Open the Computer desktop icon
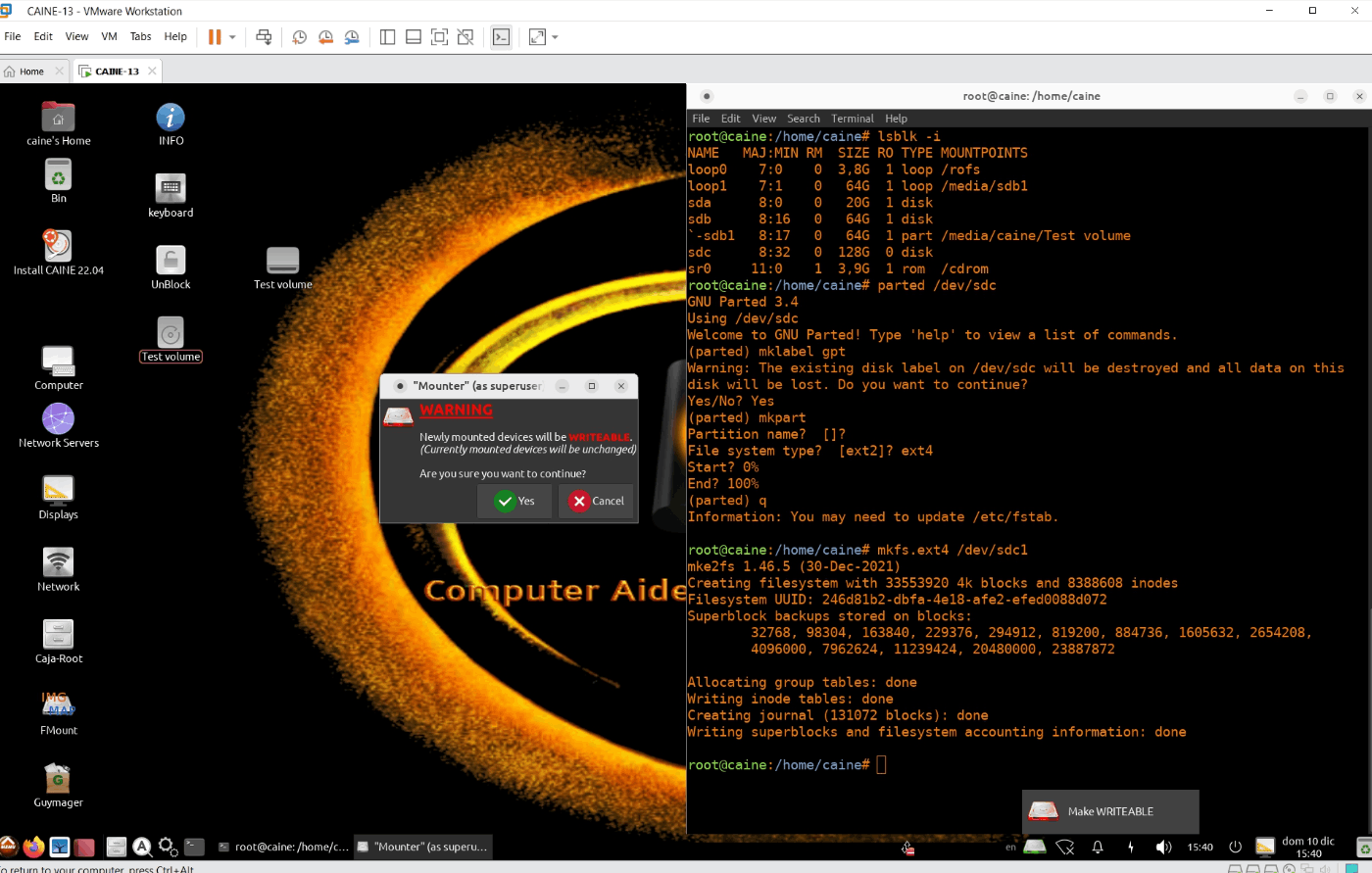The height and width of the screenshot is (873, 1372). click(x=59, y=367)
